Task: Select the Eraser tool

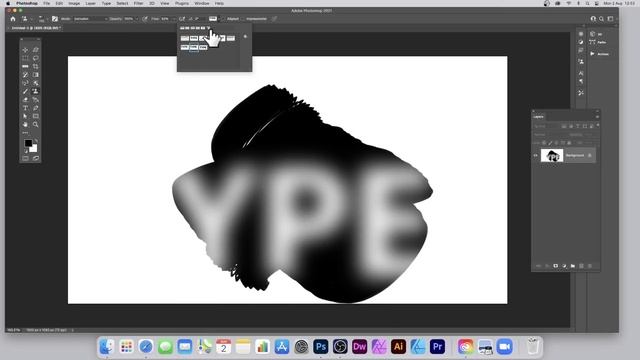Action: point(25,100)
